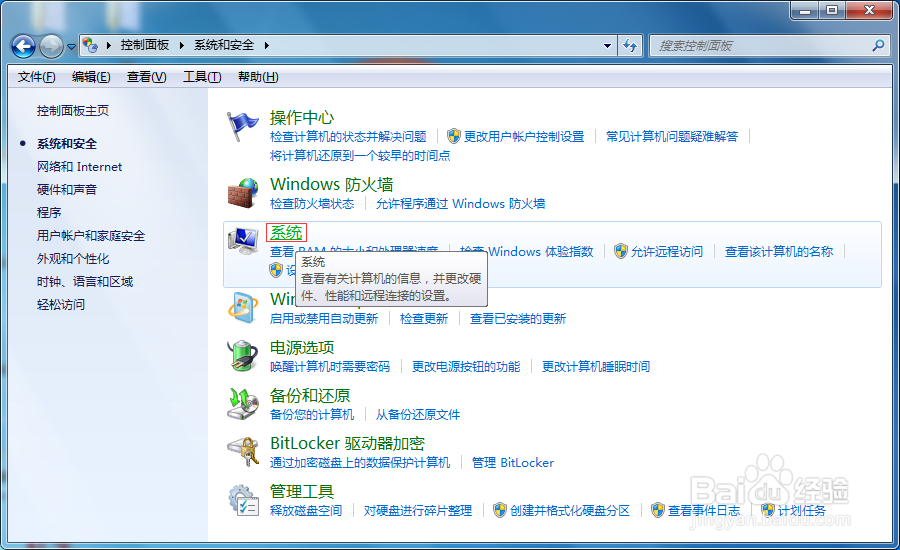Click 查看该计算机的名称 link
This screenshot has height=550, width=900.
coord(779,251)
